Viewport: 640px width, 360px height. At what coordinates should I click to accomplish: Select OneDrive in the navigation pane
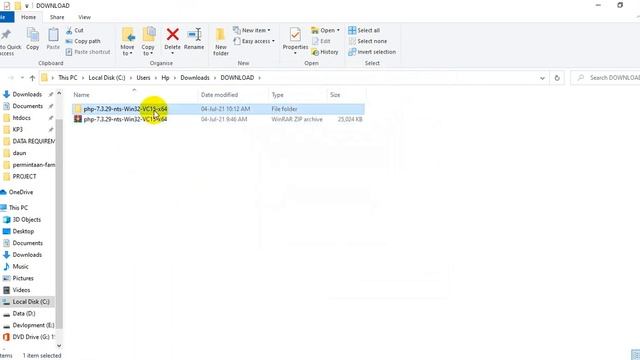pos(21,192)
